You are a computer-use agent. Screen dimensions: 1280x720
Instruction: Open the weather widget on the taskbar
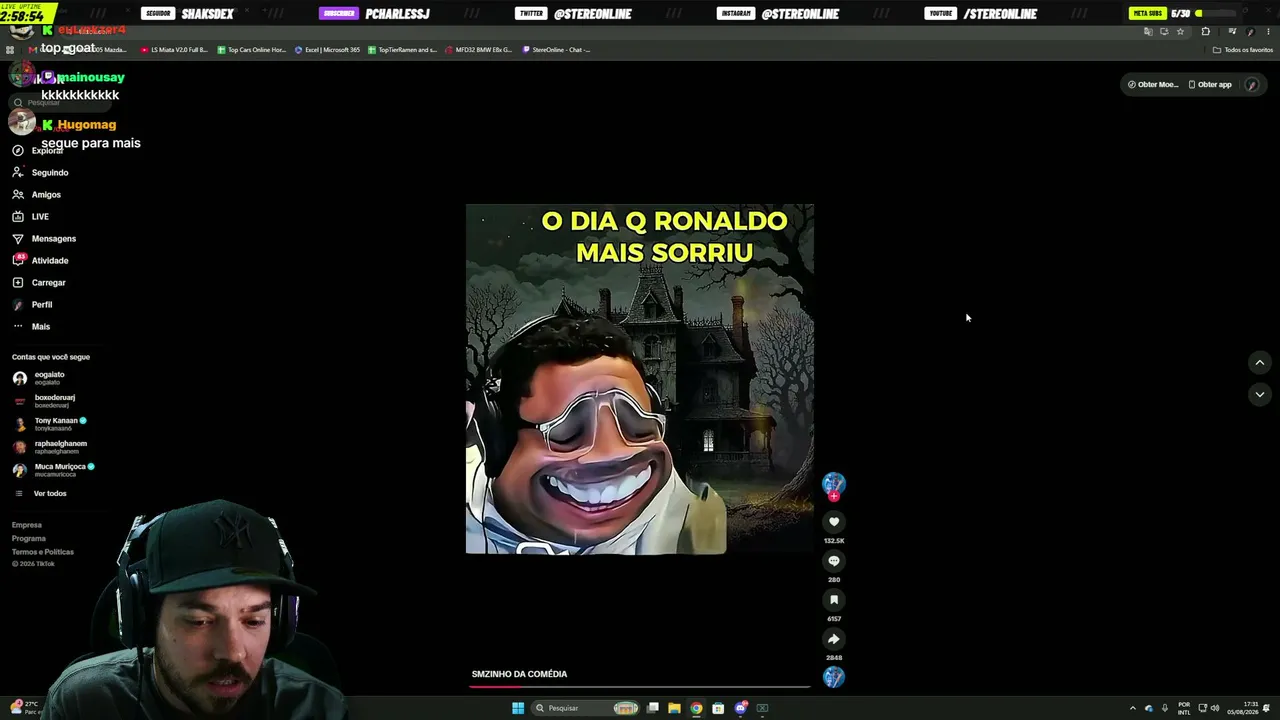tap(25, 708)
